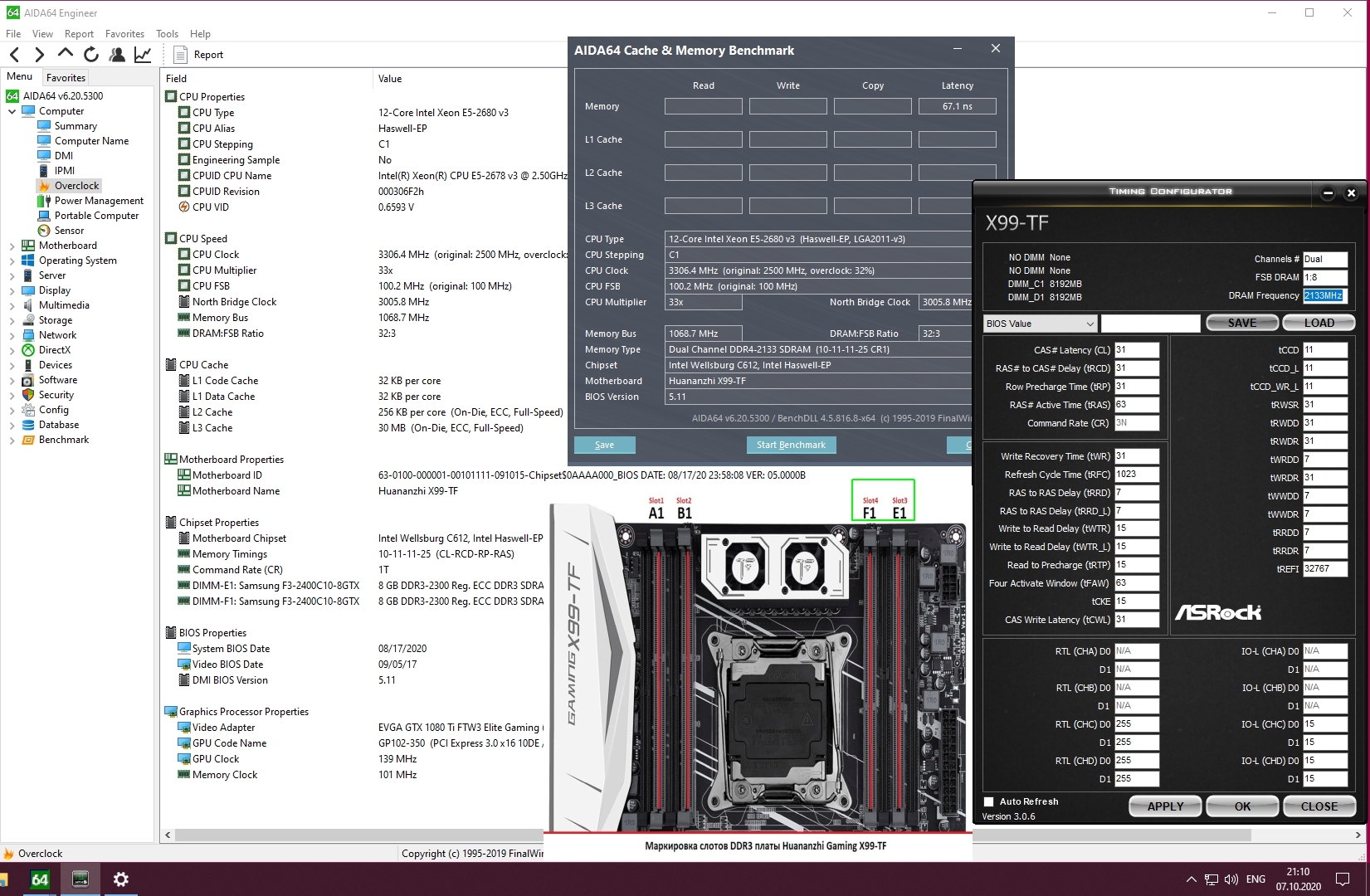The height and width of the screenshot is (896, 1370).
Task: Click the CAS# Latency (CL) field
Action: click(x=1136, y=350)
